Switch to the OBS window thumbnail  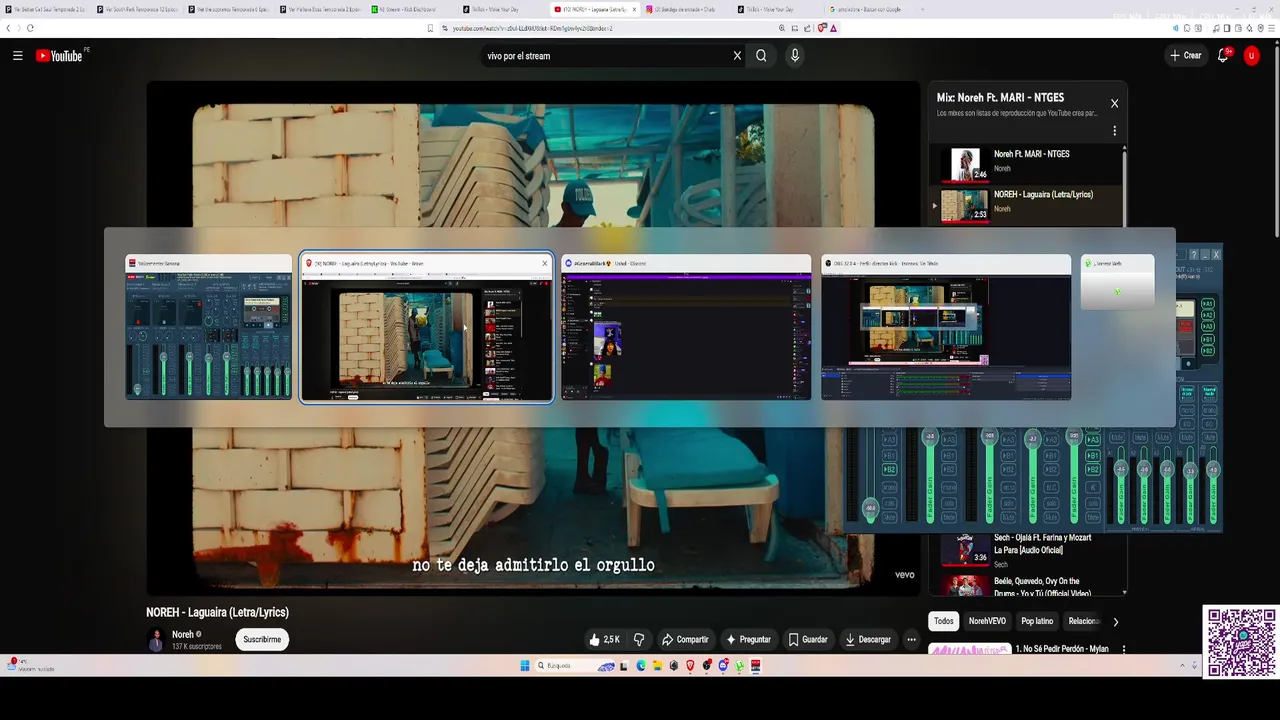tap(946, 327)
